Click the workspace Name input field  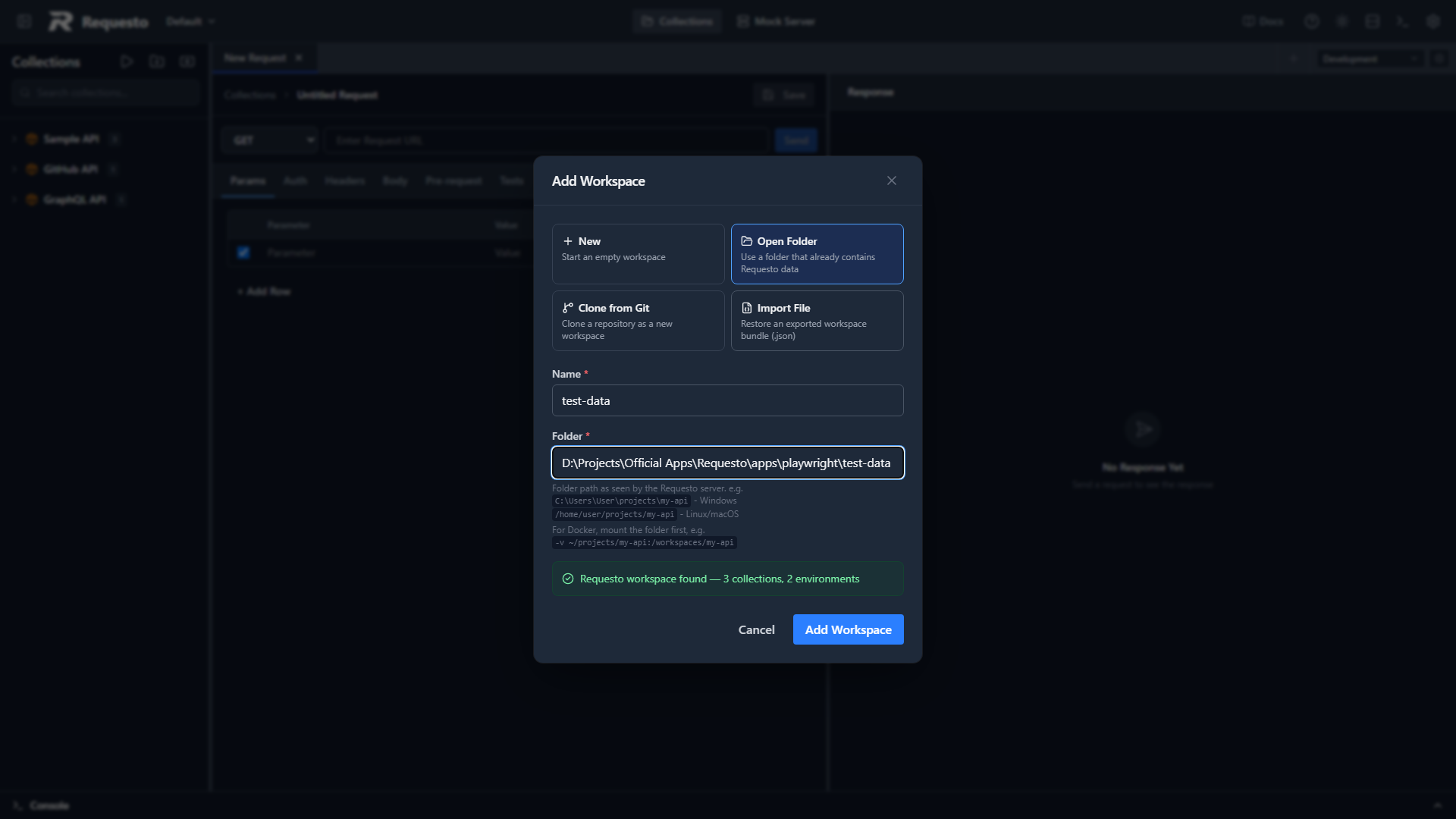[x=727, y=400]
